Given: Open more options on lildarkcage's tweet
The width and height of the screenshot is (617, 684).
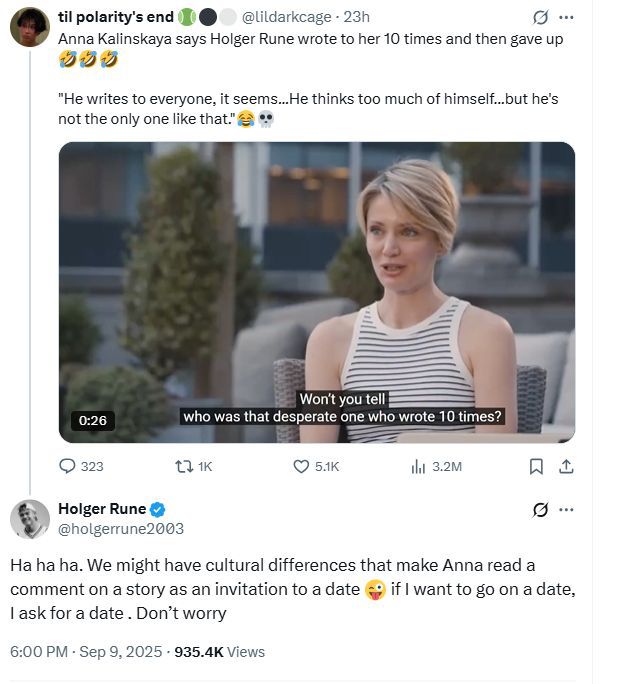Looking at the screenshot, I should (567, 17).
